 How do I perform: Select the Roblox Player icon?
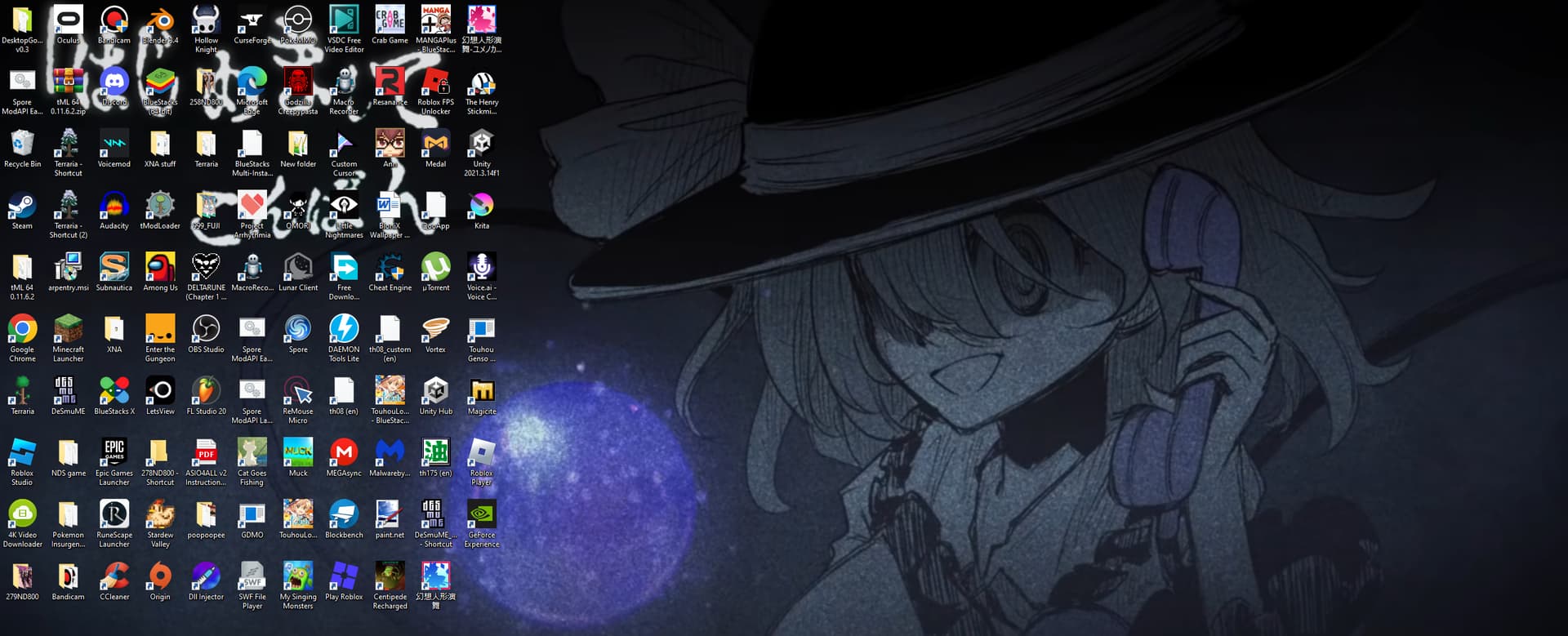click(482, 453)
